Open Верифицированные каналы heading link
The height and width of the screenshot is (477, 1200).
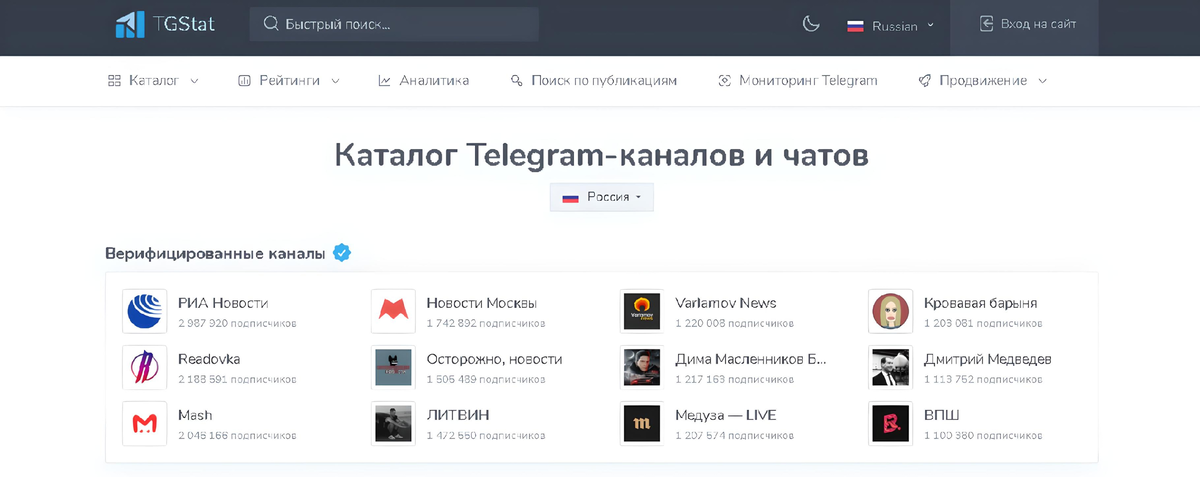click(215, 253)
